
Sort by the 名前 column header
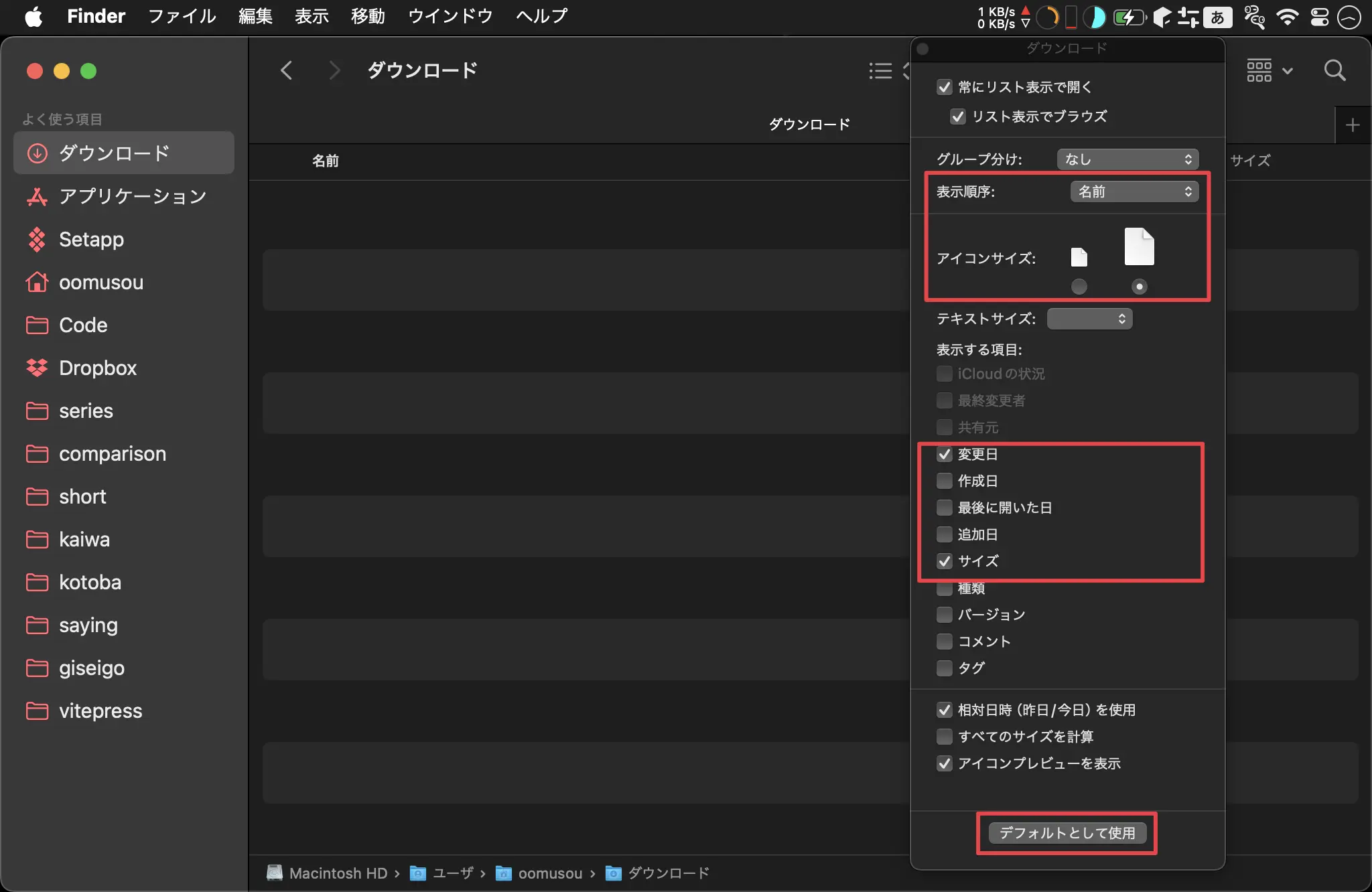[326, 161]
